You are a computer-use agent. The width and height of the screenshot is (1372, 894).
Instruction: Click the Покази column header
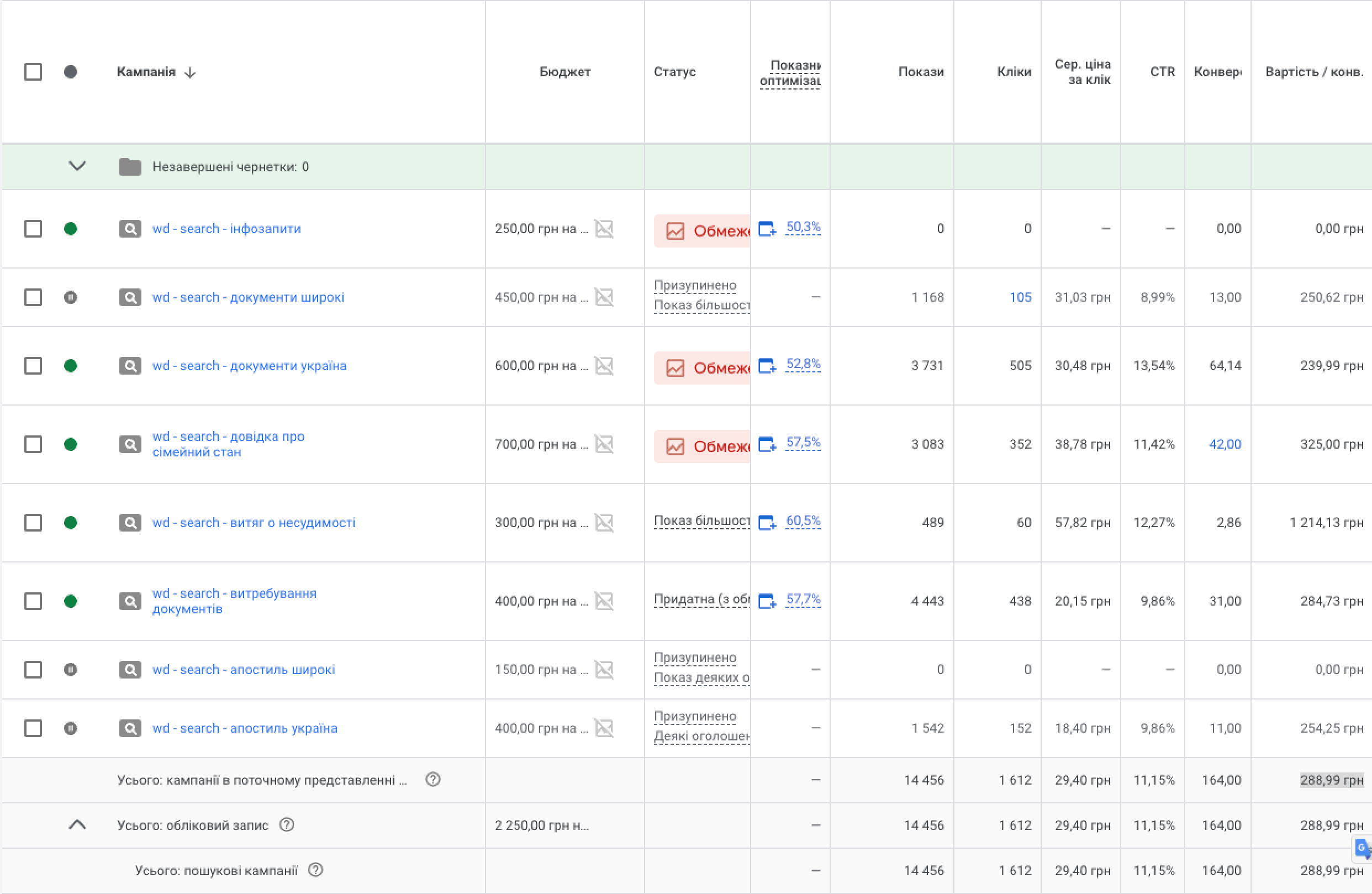point(921,72)
